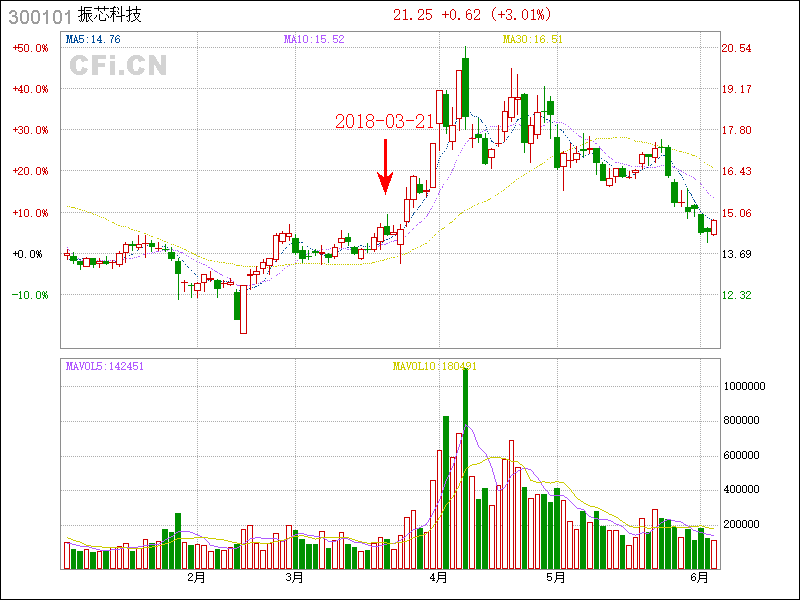Click the red arrow marking 2018-03-21
This screenshot has height=600, width=800.
(385, 168)
